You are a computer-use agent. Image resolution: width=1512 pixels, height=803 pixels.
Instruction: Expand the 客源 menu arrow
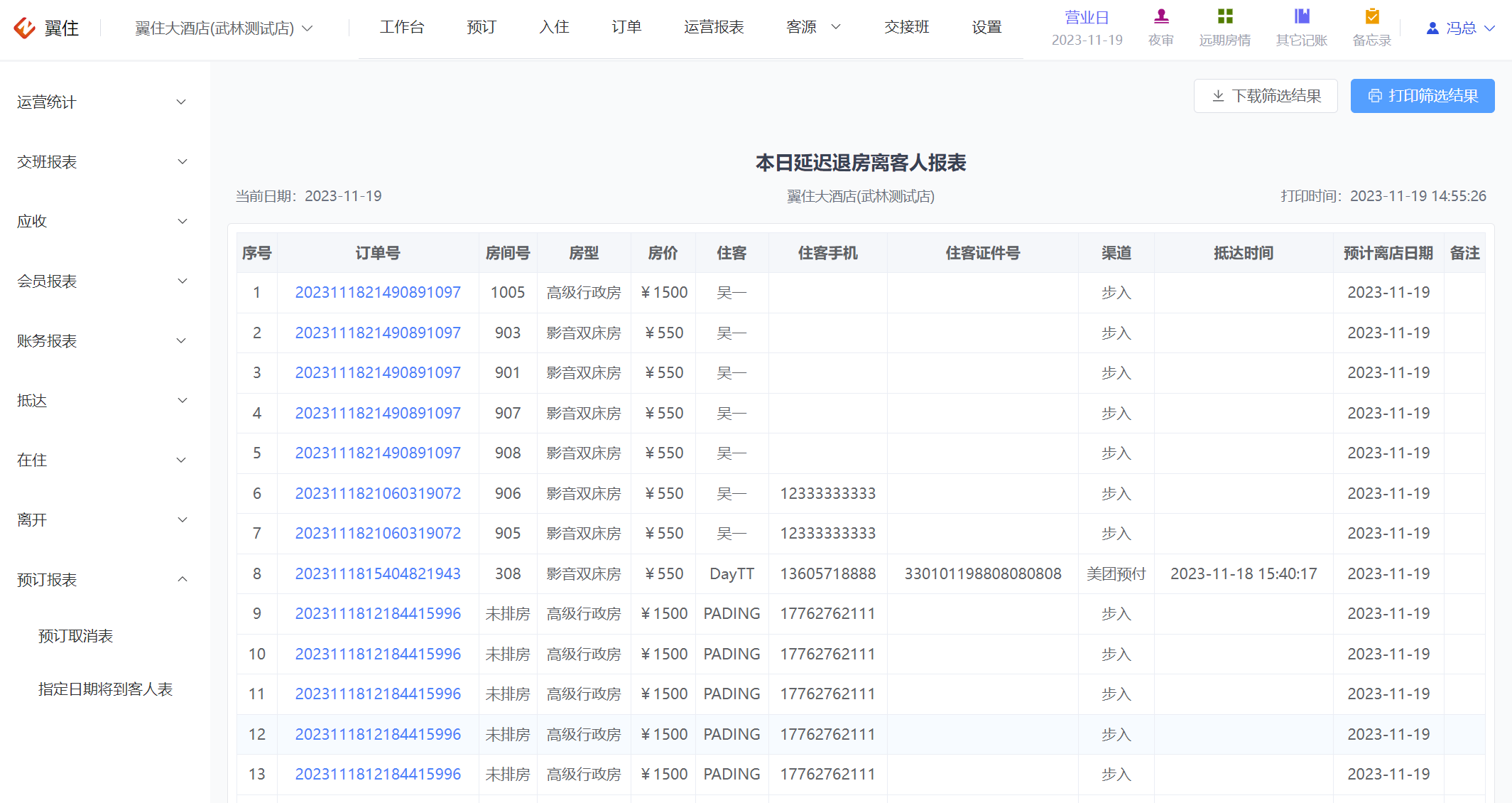(836, 27)
